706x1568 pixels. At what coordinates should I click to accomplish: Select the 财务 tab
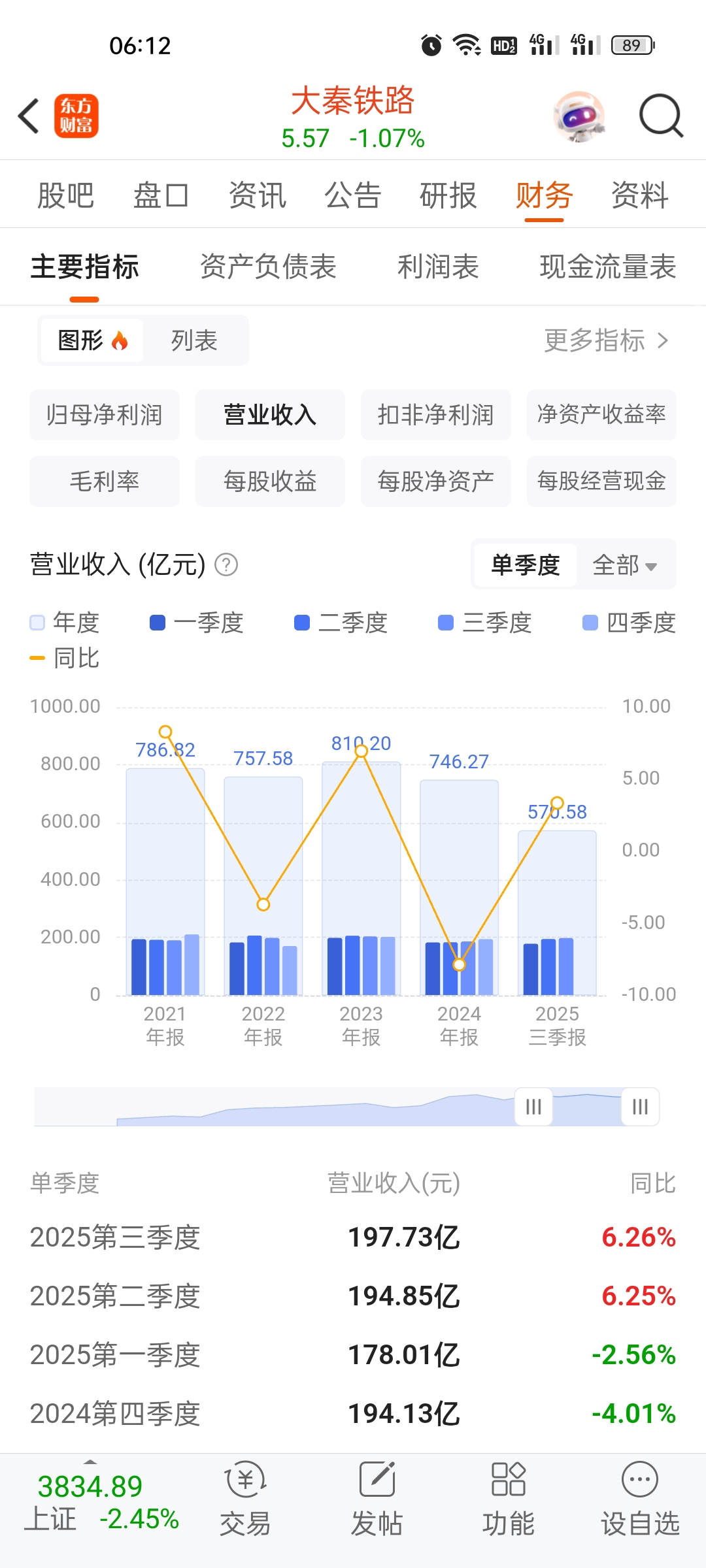[544, 195]
